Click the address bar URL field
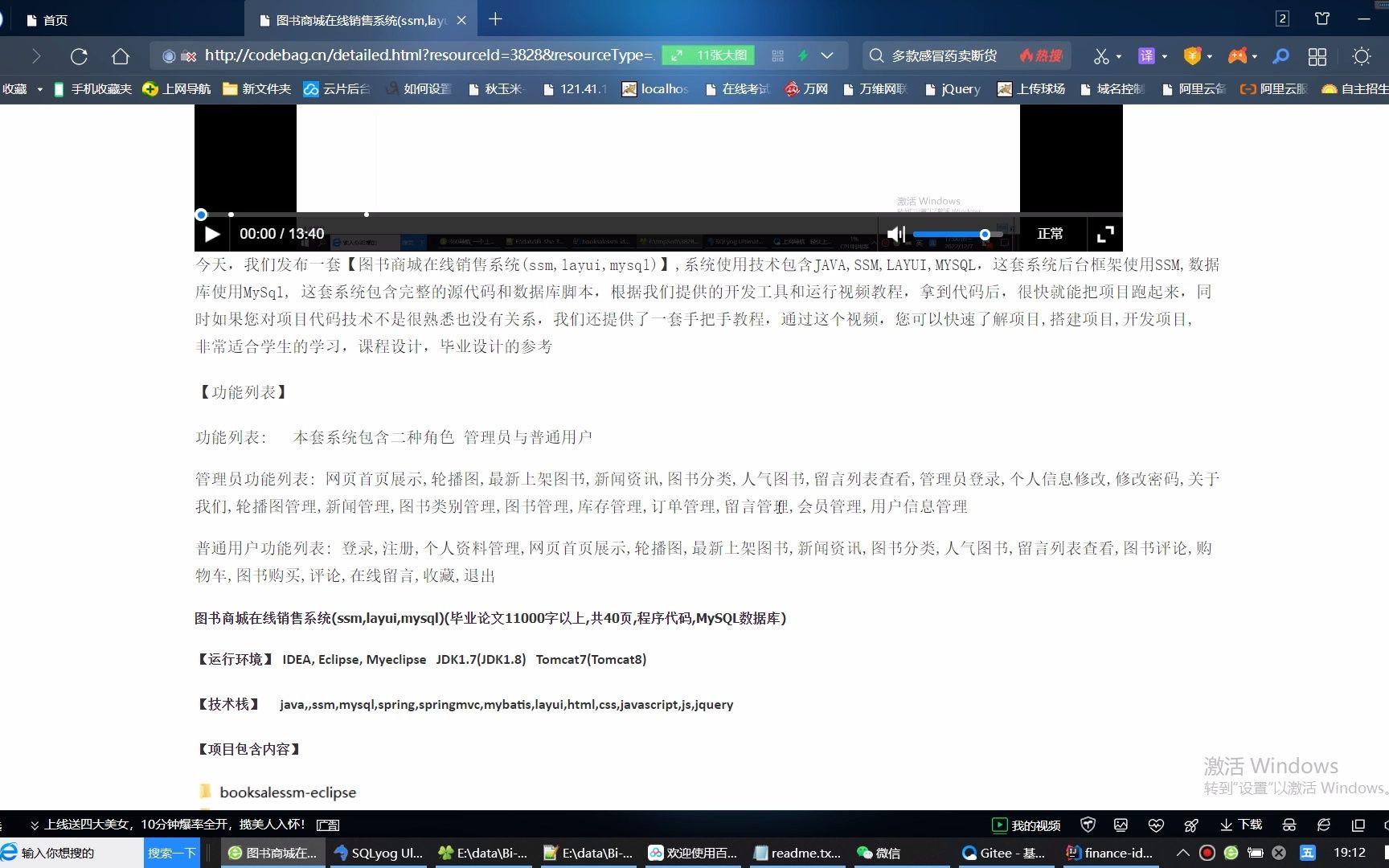 point(429,55)
